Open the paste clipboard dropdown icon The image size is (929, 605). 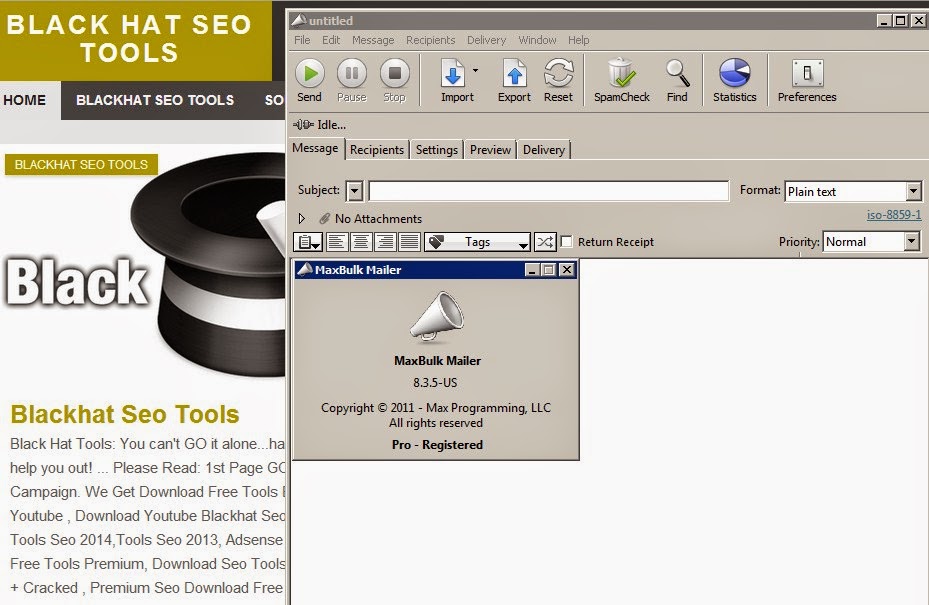coord(308,242)
